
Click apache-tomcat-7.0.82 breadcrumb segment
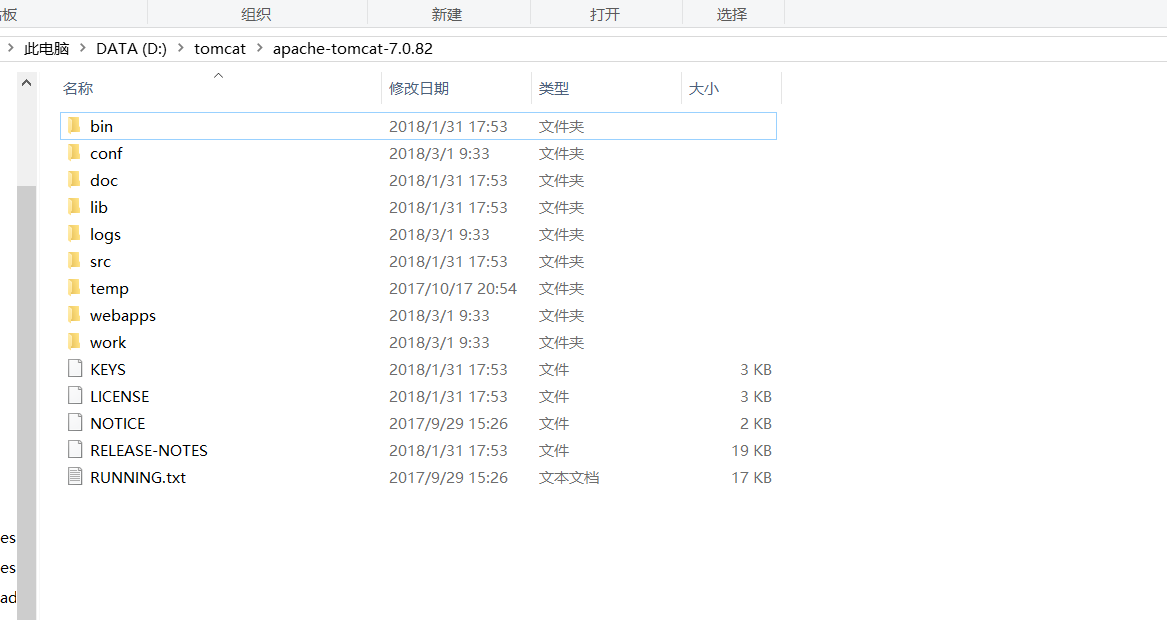pyautogui.click(x=352, y=48)
